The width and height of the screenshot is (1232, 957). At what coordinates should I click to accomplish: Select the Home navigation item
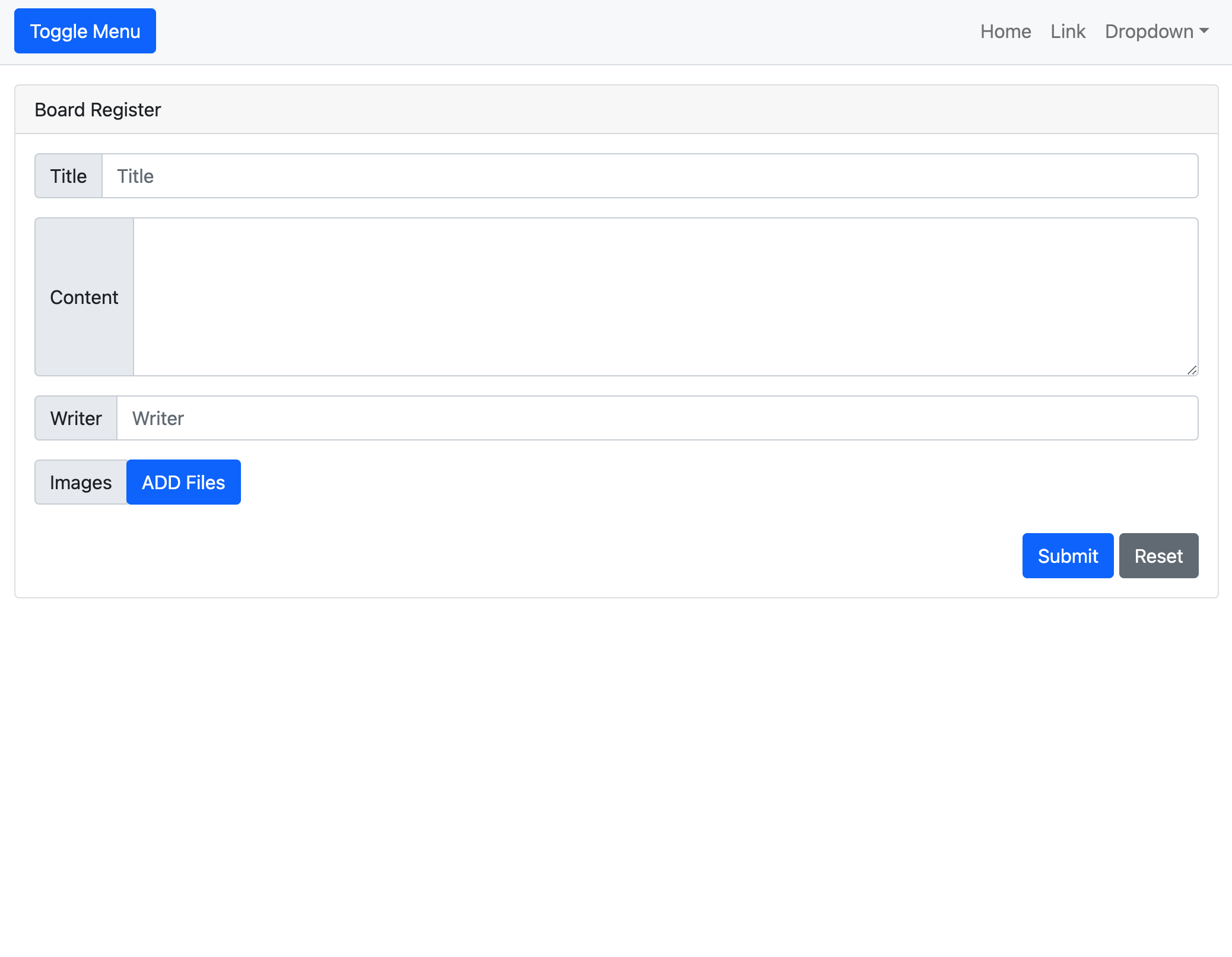coord(1005,31)
